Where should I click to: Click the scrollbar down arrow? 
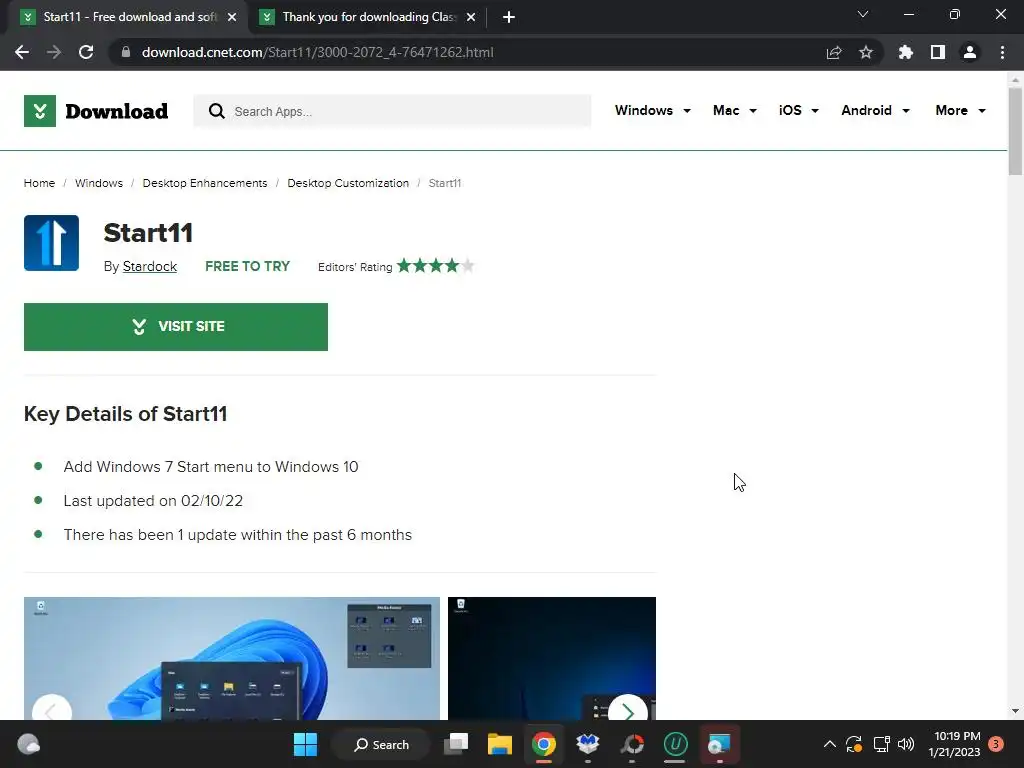click(x=1015, y=711)
